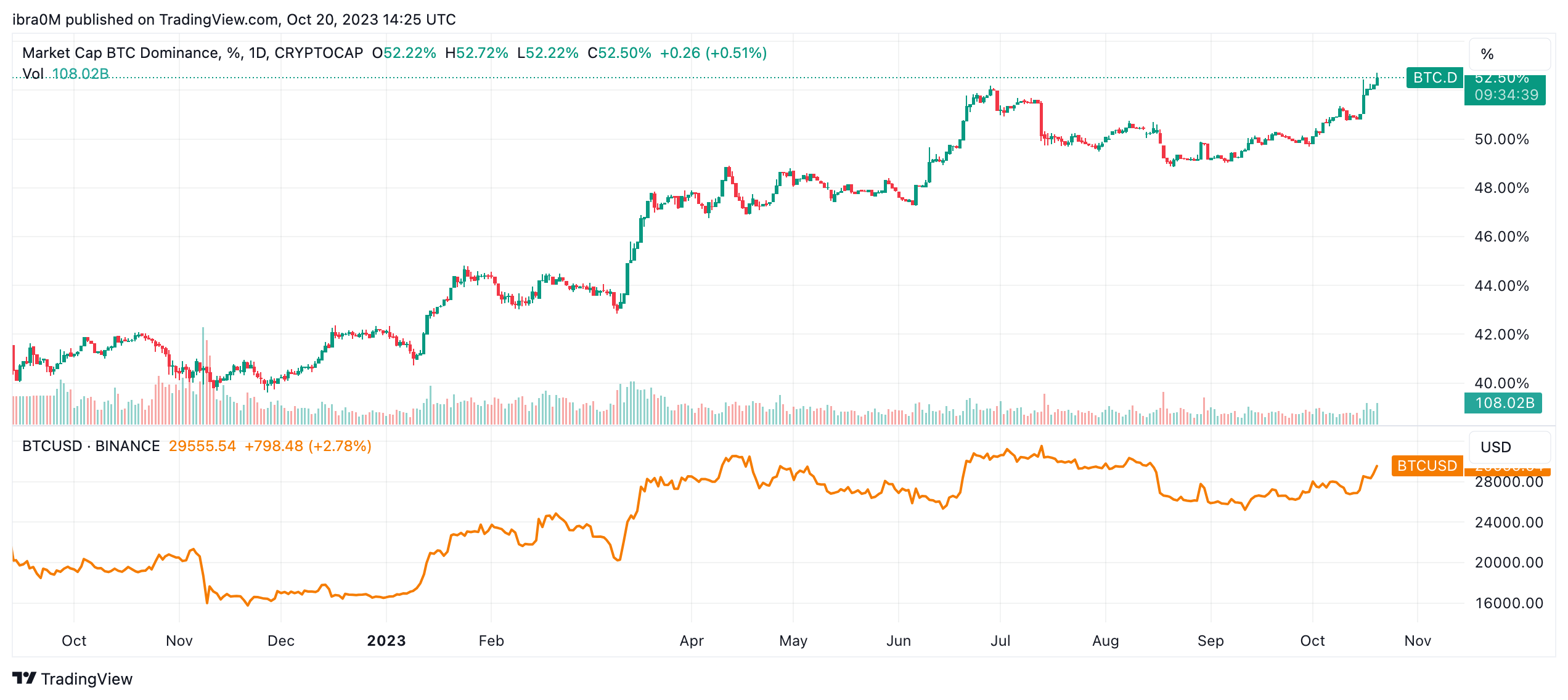This screenshot has height=700, width=1568.
Task: Click the TradingView wordmark link
Action: pyautogui.click(x=87, y=679)
